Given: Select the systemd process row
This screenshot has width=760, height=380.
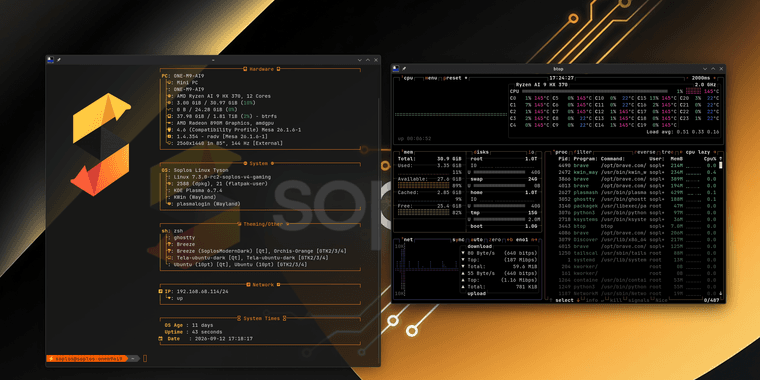Looking at the screenshot, I should pos(636,260).
